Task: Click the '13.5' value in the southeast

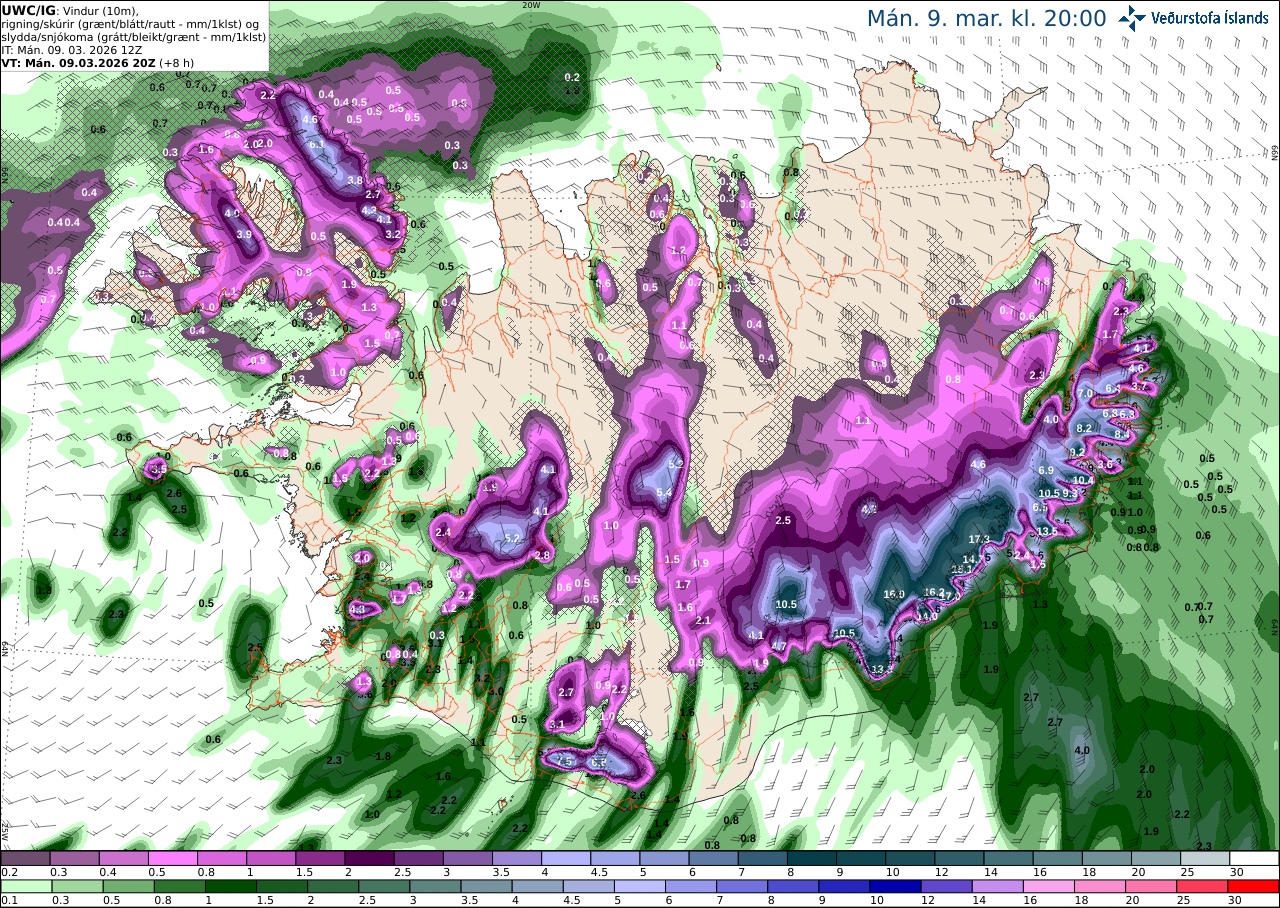Action: [x=1046, y=530]
